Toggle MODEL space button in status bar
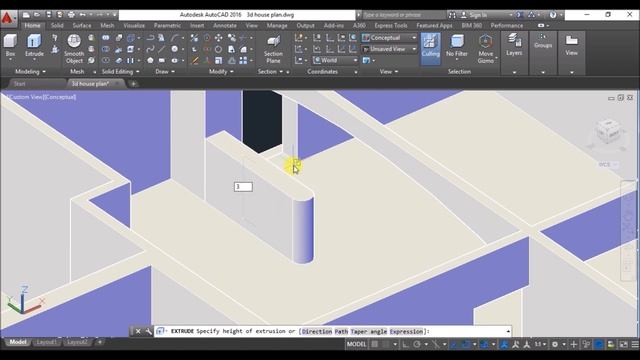 point(356,344)
